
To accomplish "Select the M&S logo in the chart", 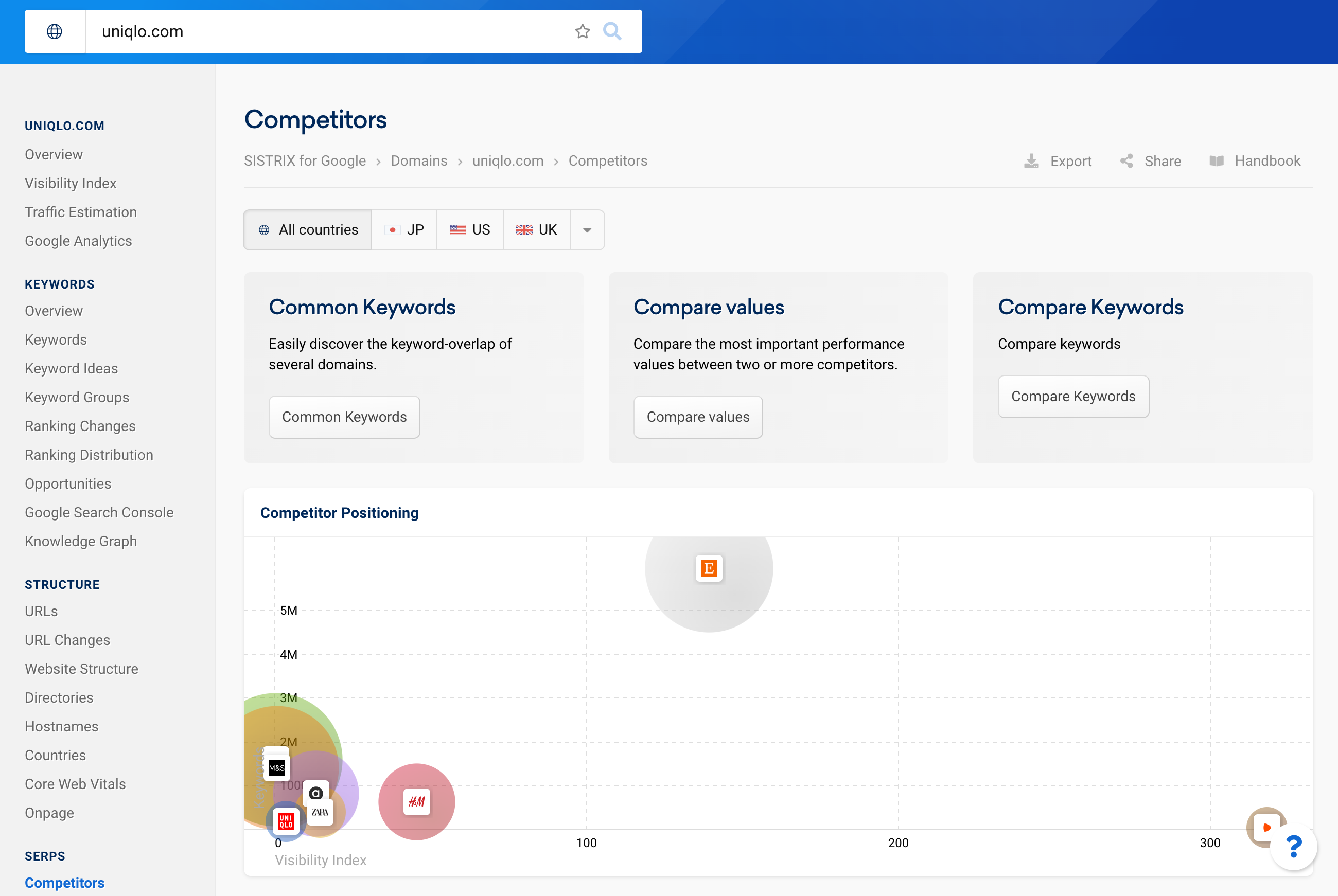I will [277, 767].
